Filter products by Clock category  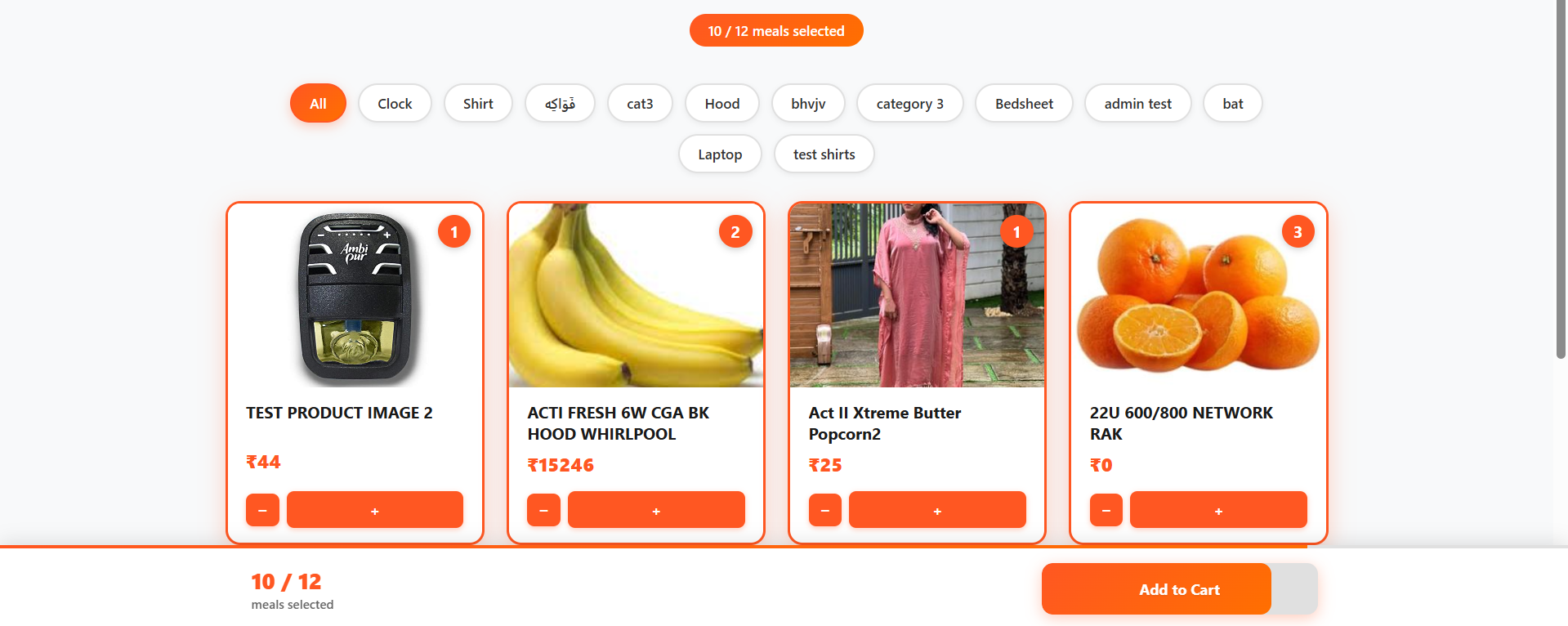(x=395, y=104)
